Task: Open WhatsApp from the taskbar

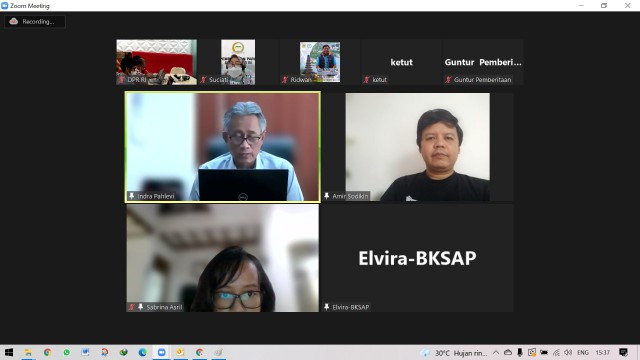Action: click(66, 352)
